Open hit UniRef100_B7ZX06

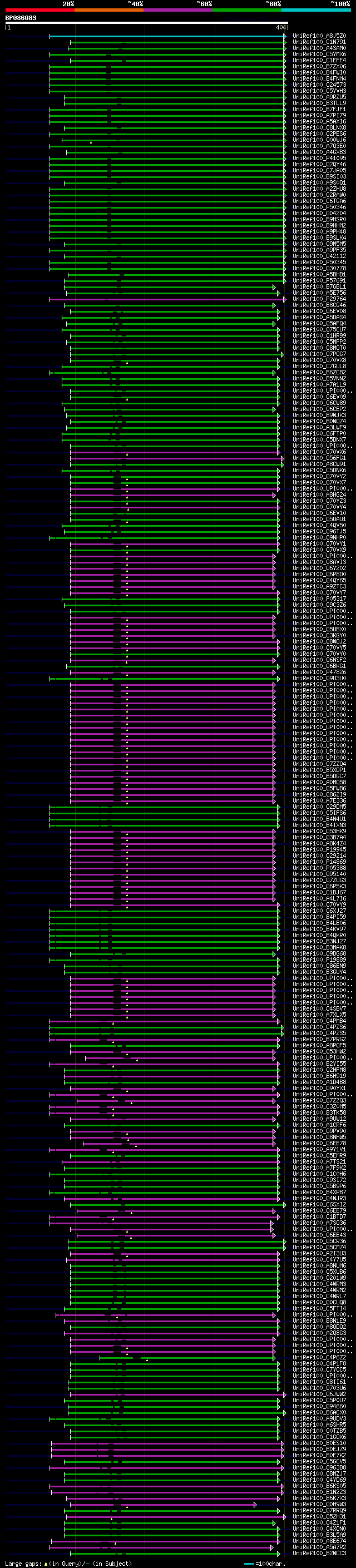[319, 66]
